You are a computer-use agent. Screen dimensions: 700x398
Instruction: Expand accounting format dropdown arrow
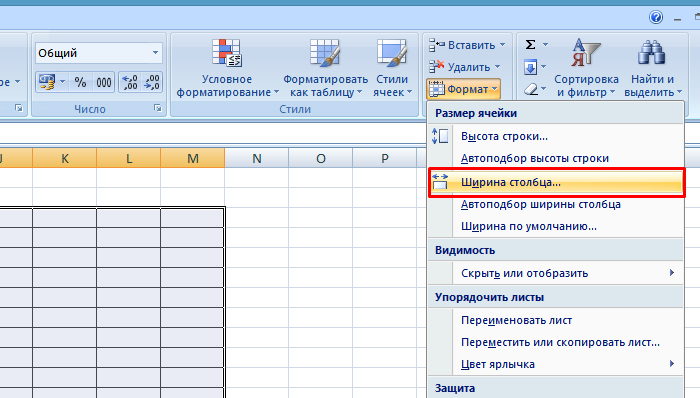(x=62, y=82)
